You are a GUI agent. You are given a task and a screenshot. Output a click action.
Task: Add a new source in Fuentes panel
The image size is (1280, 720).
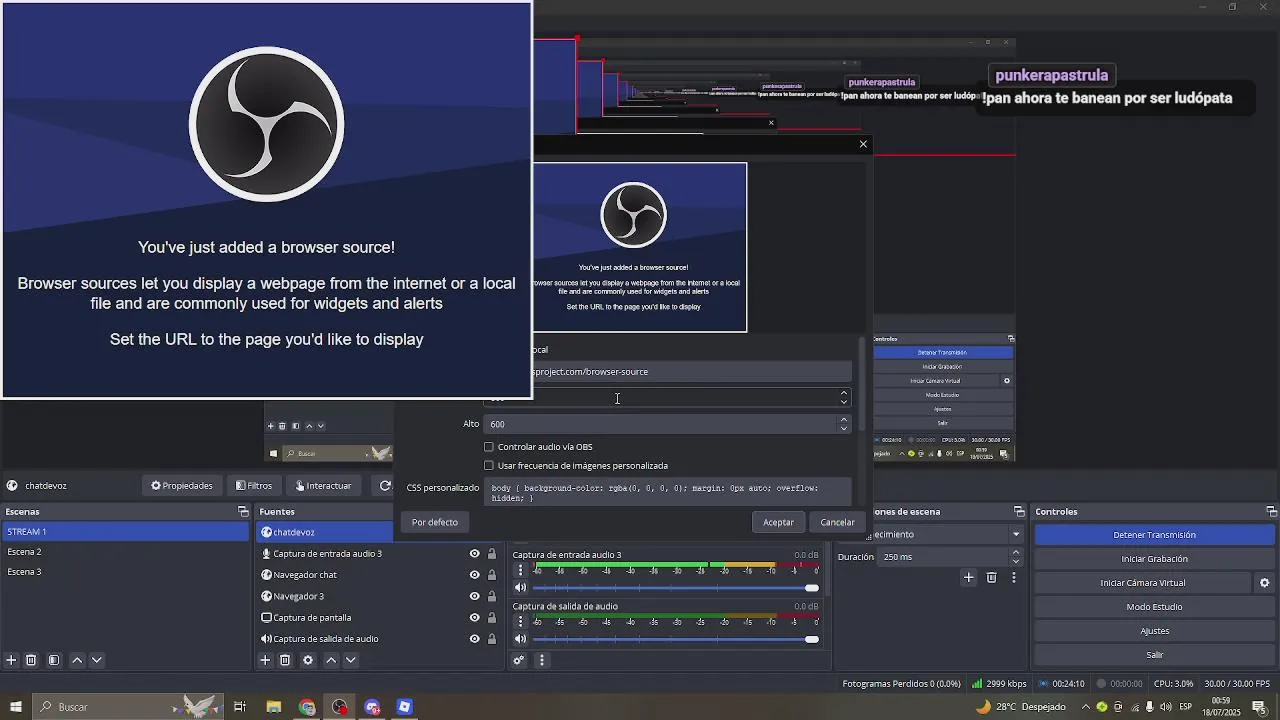[x=265, y=660]
